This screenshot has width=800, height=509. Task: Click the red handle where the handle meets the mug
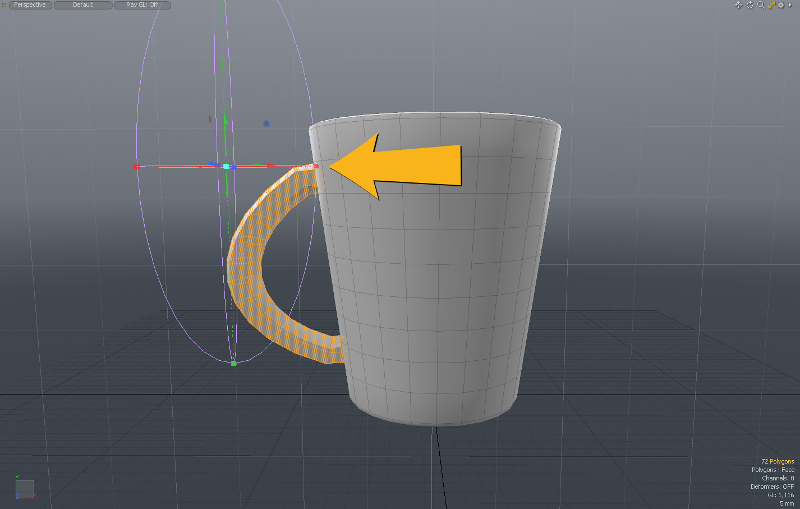click(315, 166)
